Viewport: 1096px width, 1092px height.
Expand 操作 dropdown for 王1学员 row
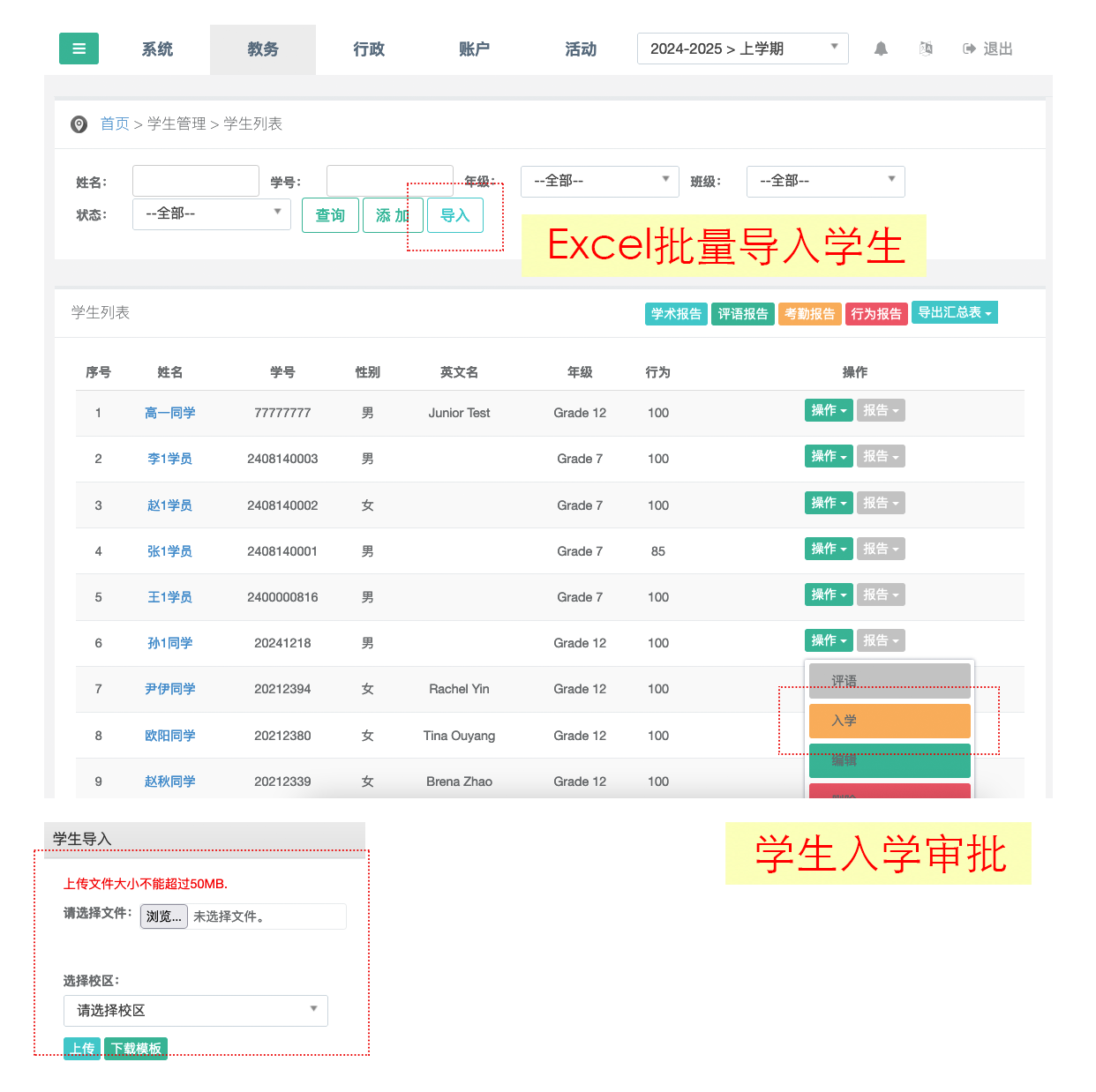[829, 595]
